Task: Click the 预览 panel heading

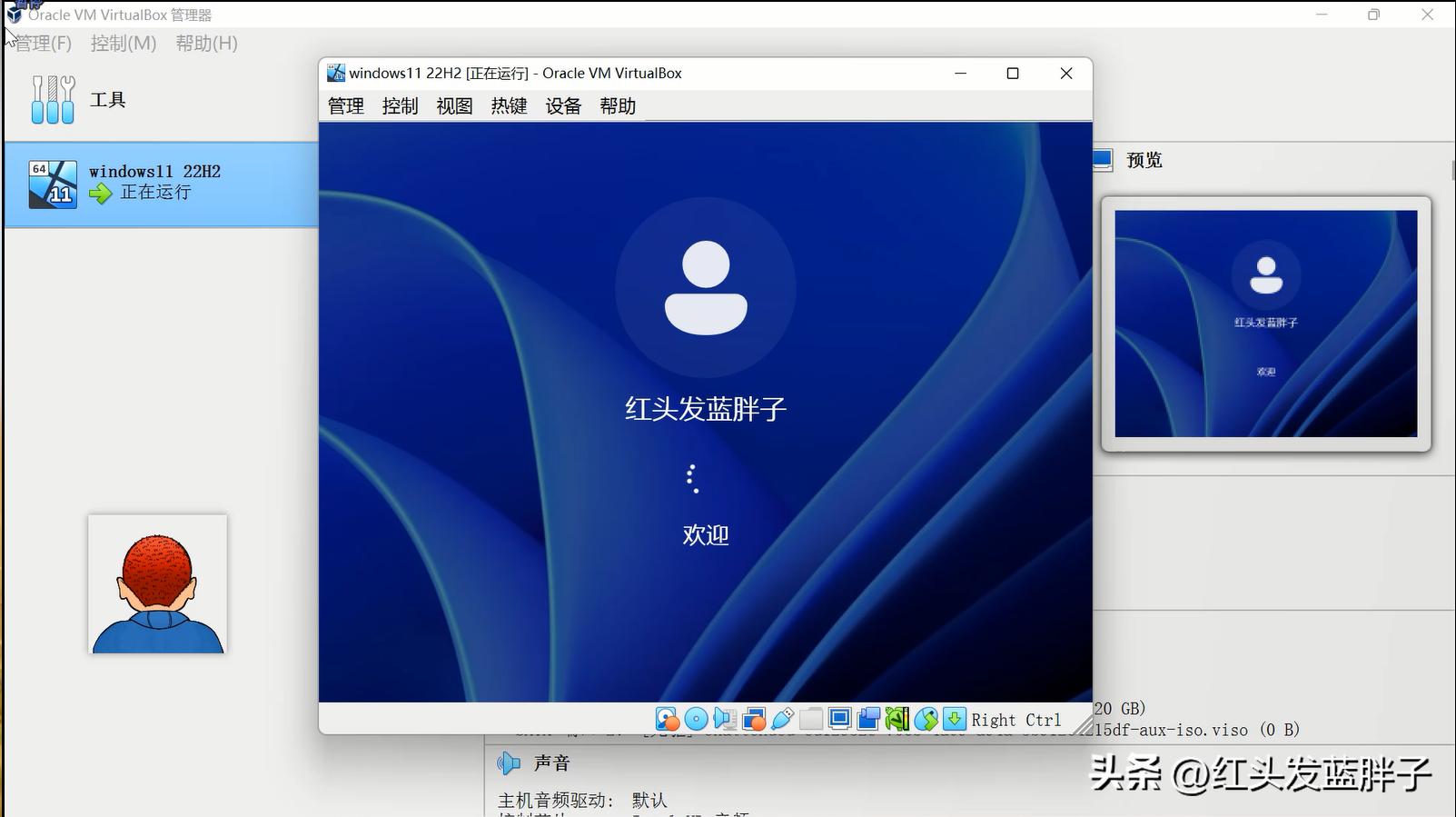Action: pyautogui.click(x=1144, y=161)
